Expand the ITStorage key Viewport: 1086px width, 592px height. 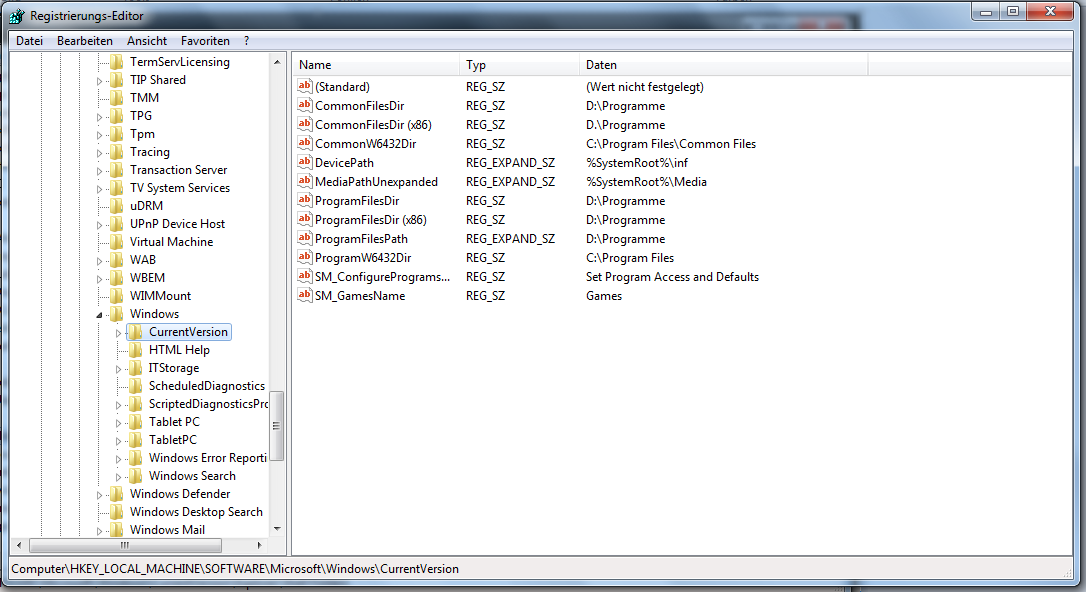(x=118, y=369)
